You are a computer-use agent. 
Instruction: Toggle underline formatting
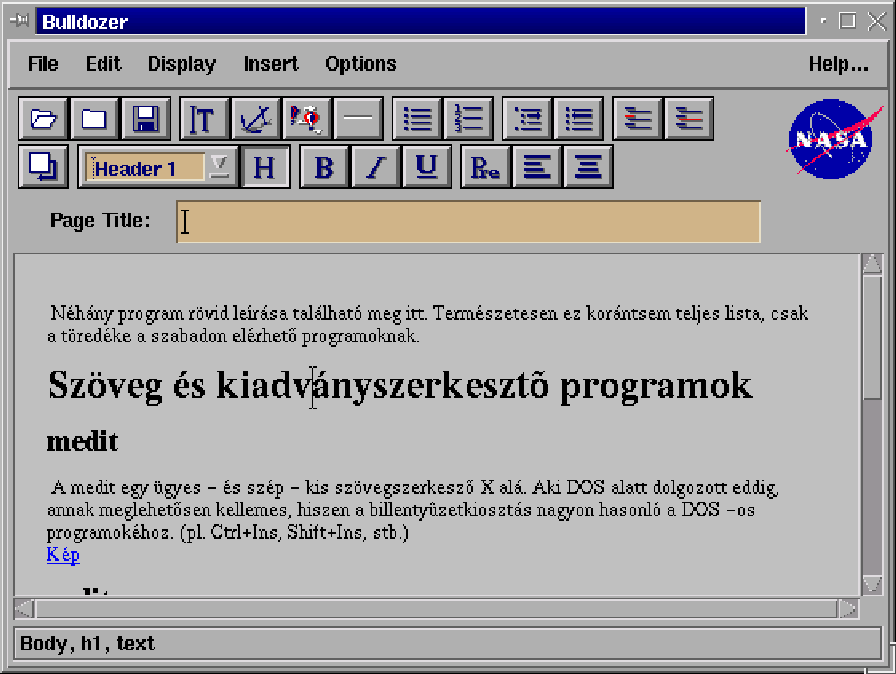pyautogui.click(x=427, y=167)
